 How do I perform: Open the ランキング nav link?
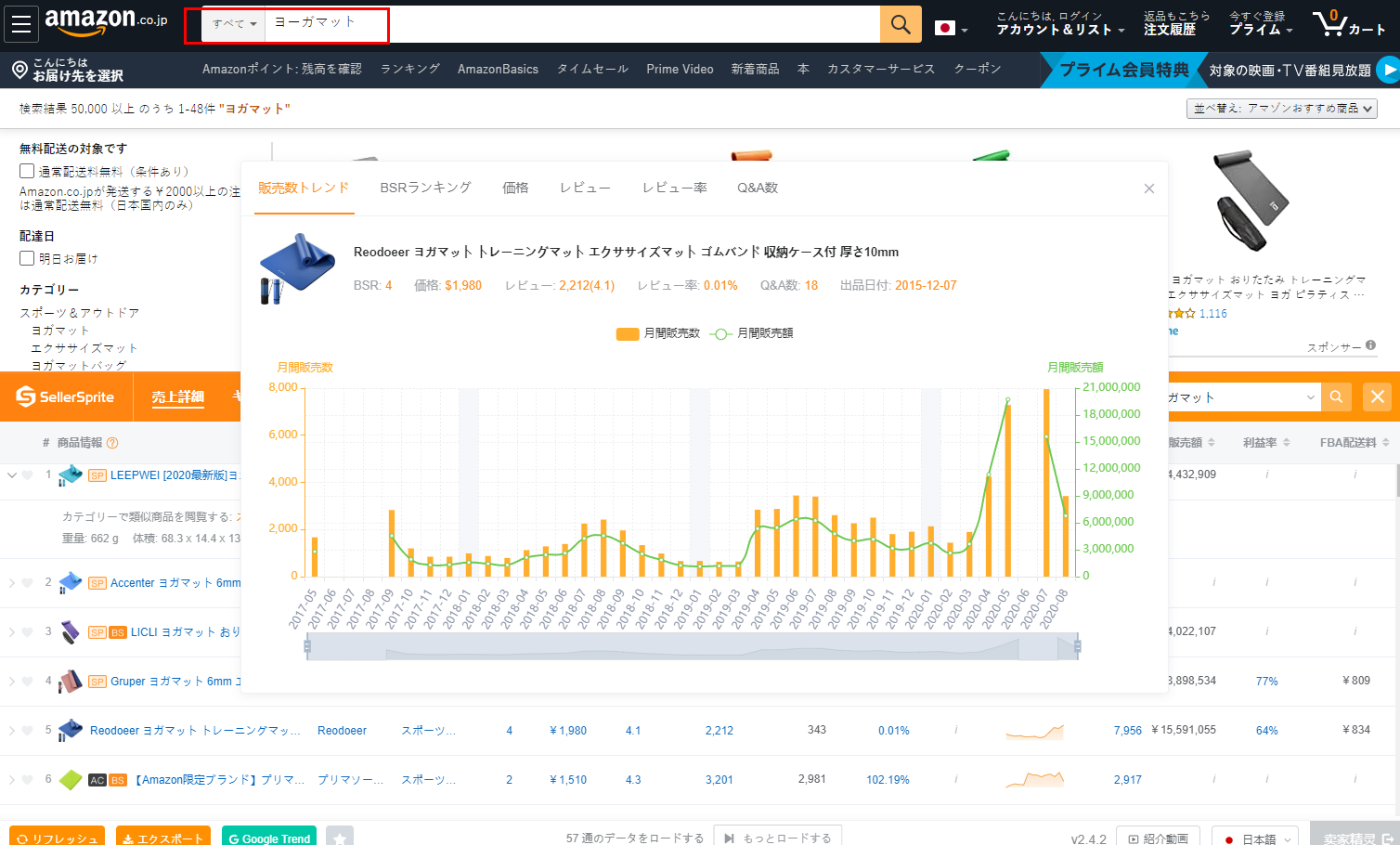tap(409, 69)
